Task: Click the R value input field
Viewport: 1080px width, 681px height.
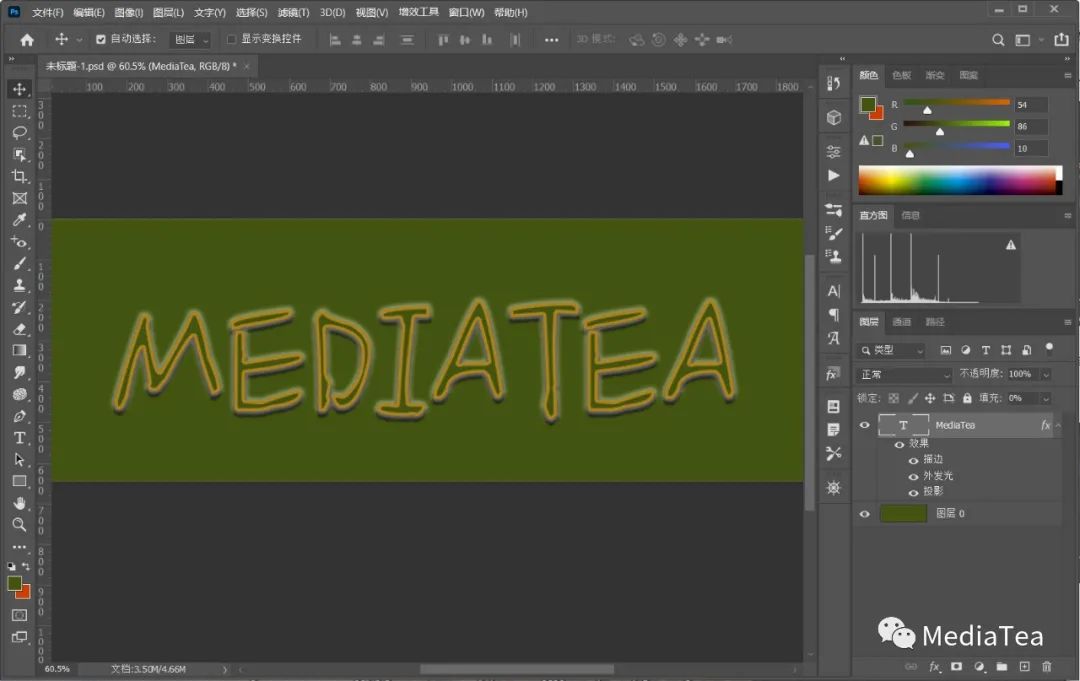Action: 1031,105
